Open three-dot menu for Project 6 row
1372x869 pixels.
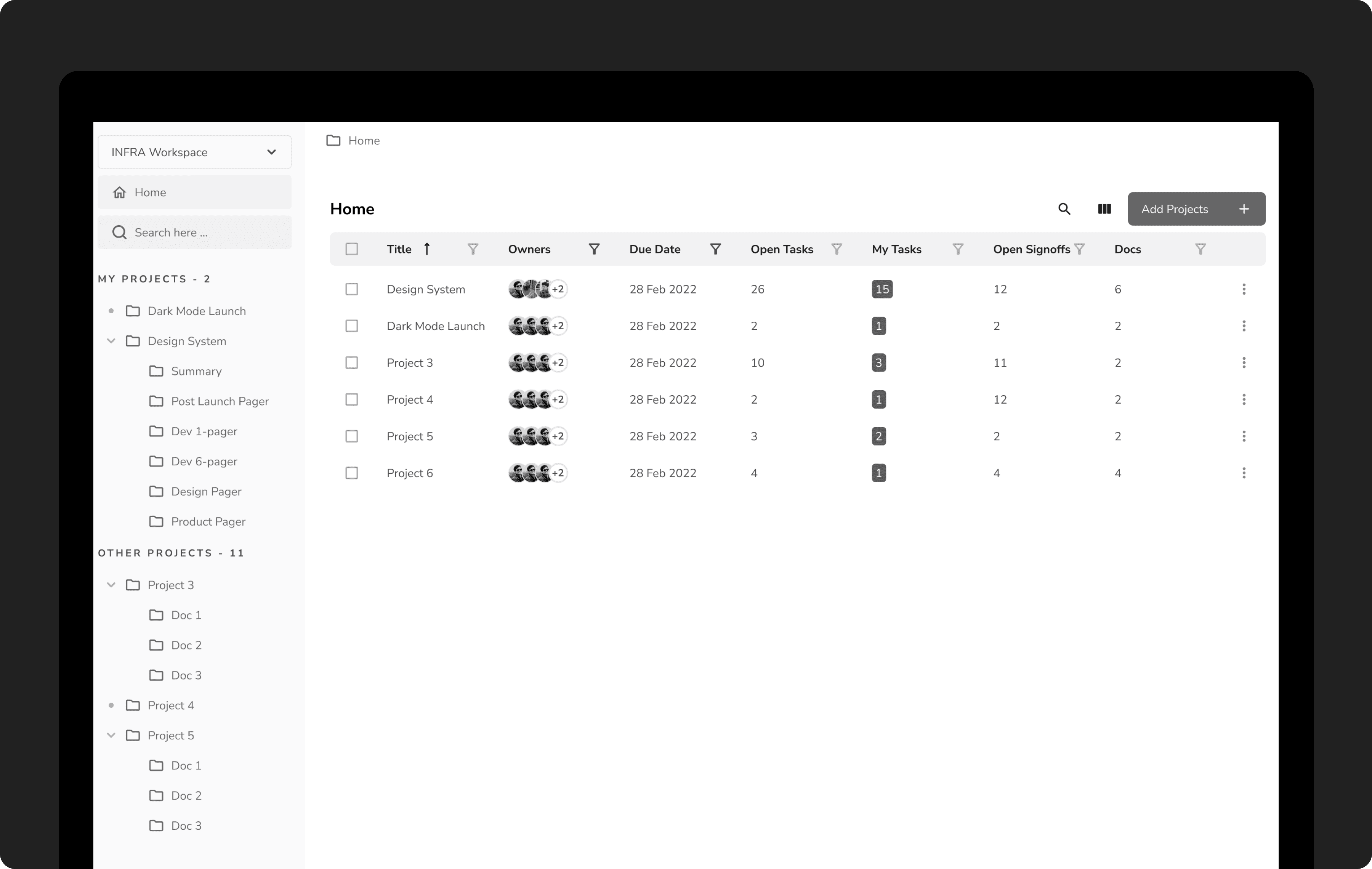click(x=1243, y=473)
